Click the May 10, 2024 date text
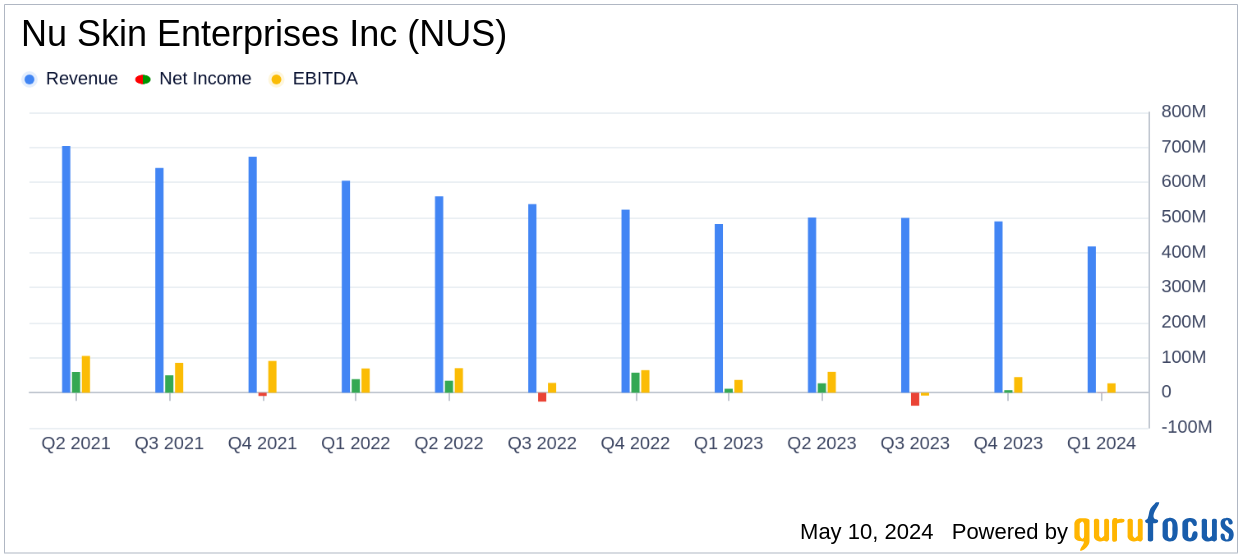Image resolution: width=1242 pixels, height=557 pixels. point(866,531)
